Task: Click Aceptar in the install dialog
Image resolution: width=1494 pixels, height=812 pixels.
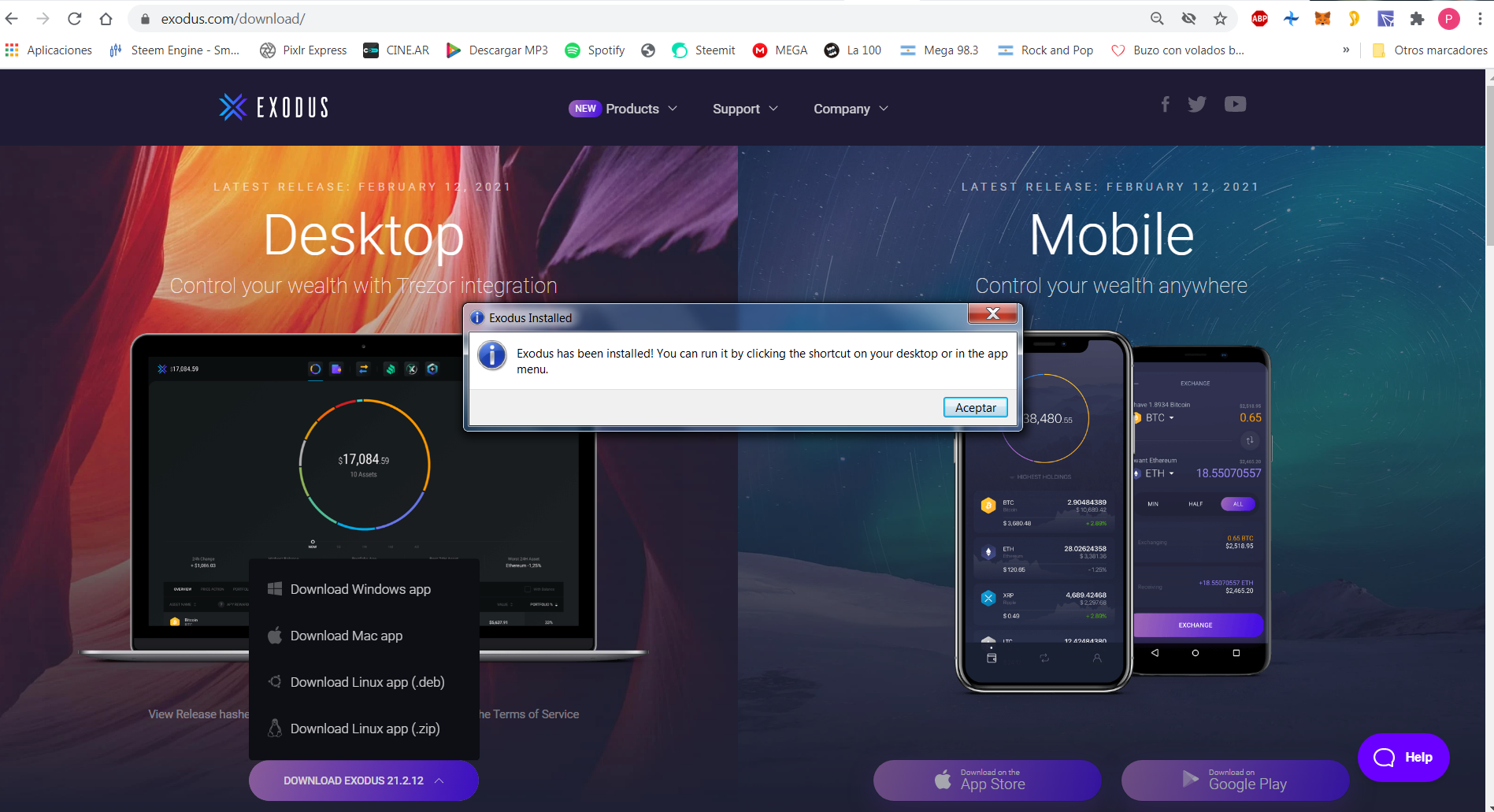Action: coord(975,407)
